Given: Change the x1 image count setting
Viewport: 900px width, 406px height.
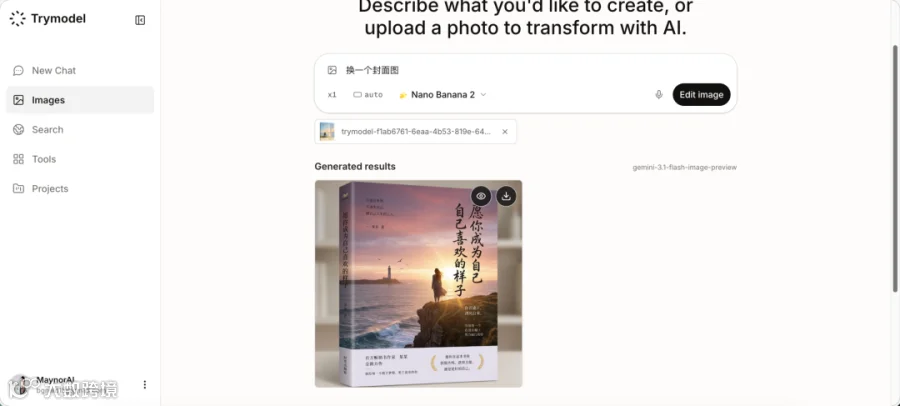Looking at the screenshot, I should [x=332, y=95].
